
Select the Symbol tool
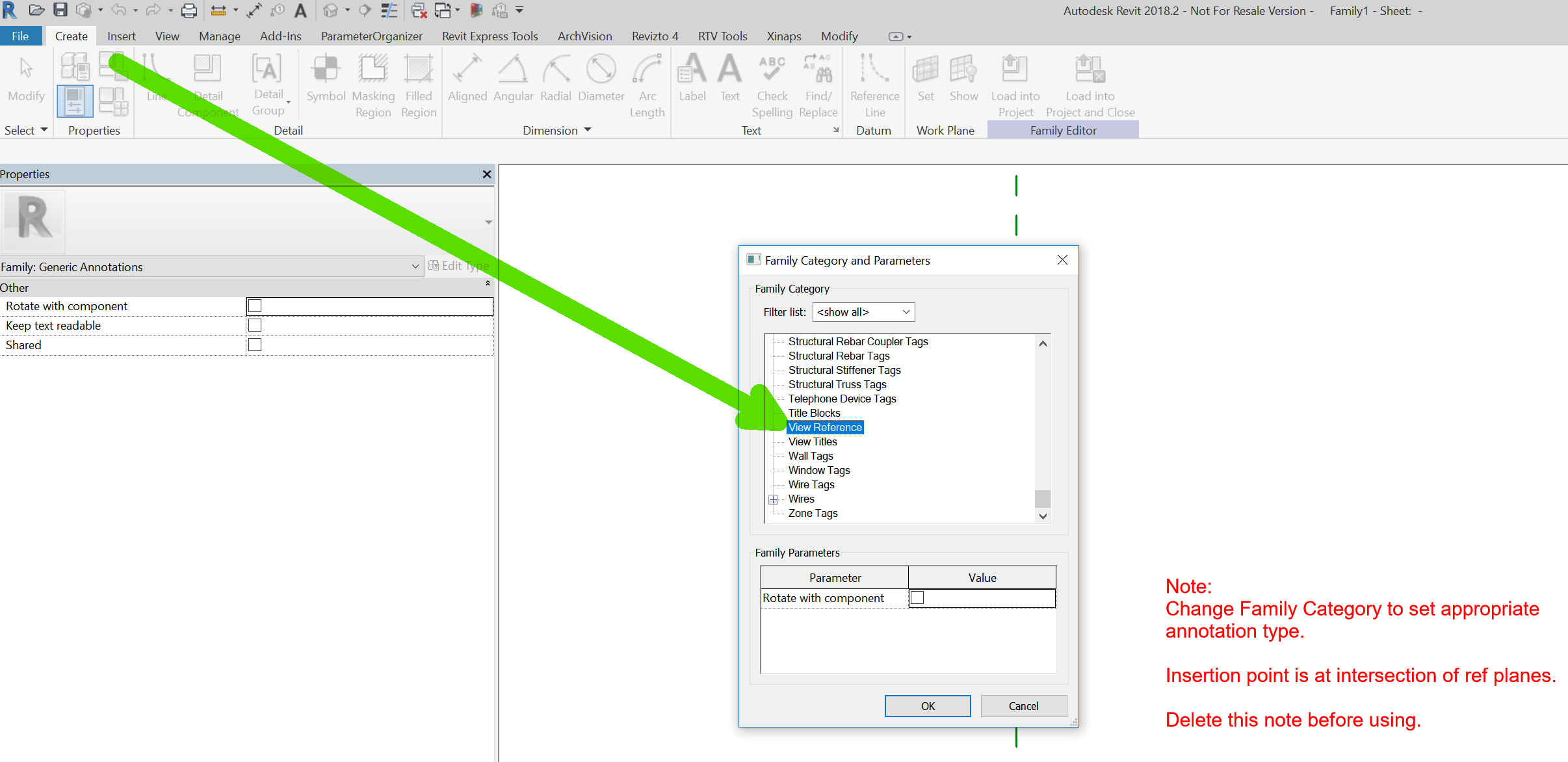click(x=325, y=83)
